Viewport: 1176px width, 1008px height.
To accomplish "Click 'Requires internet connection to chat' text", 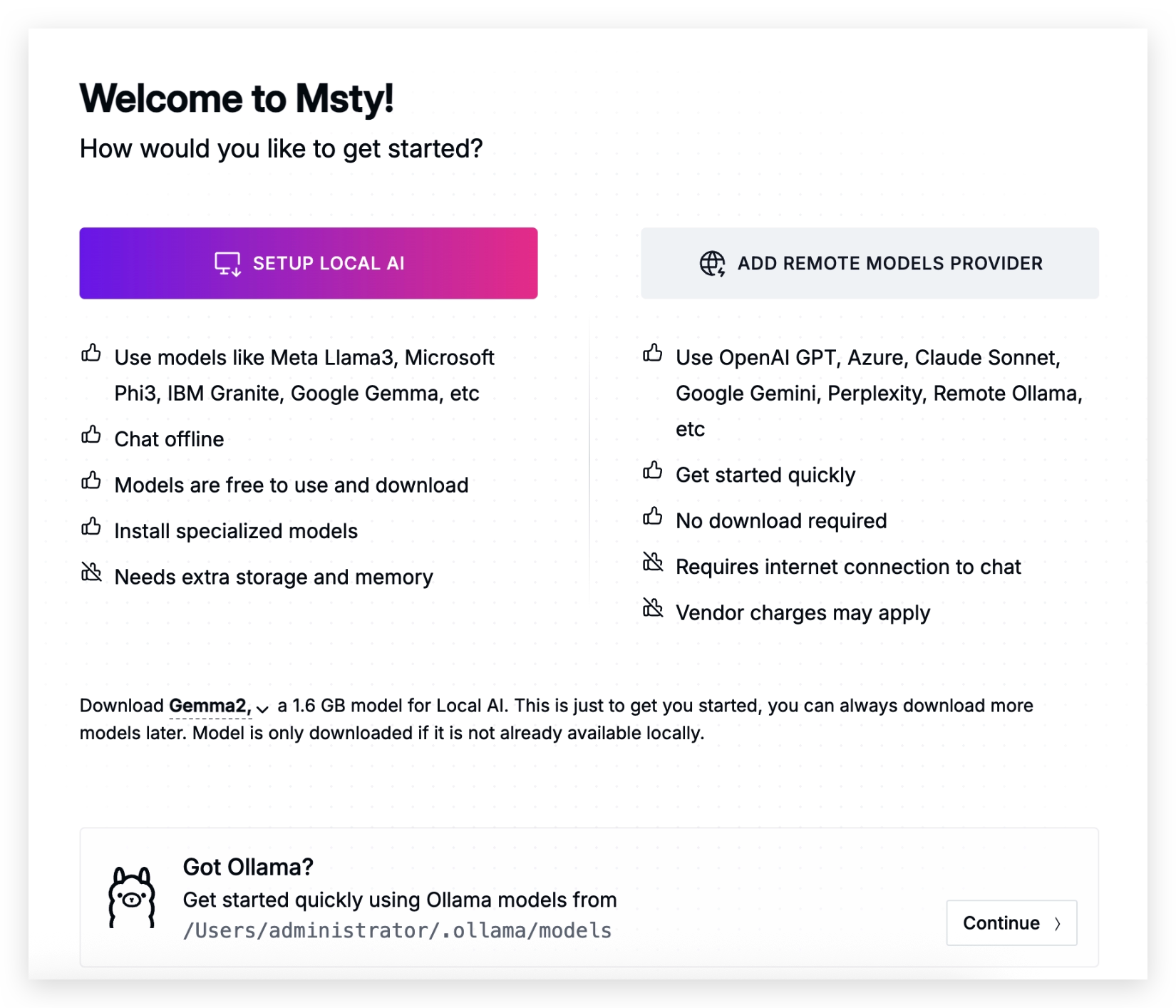I will tap(848, 567).
